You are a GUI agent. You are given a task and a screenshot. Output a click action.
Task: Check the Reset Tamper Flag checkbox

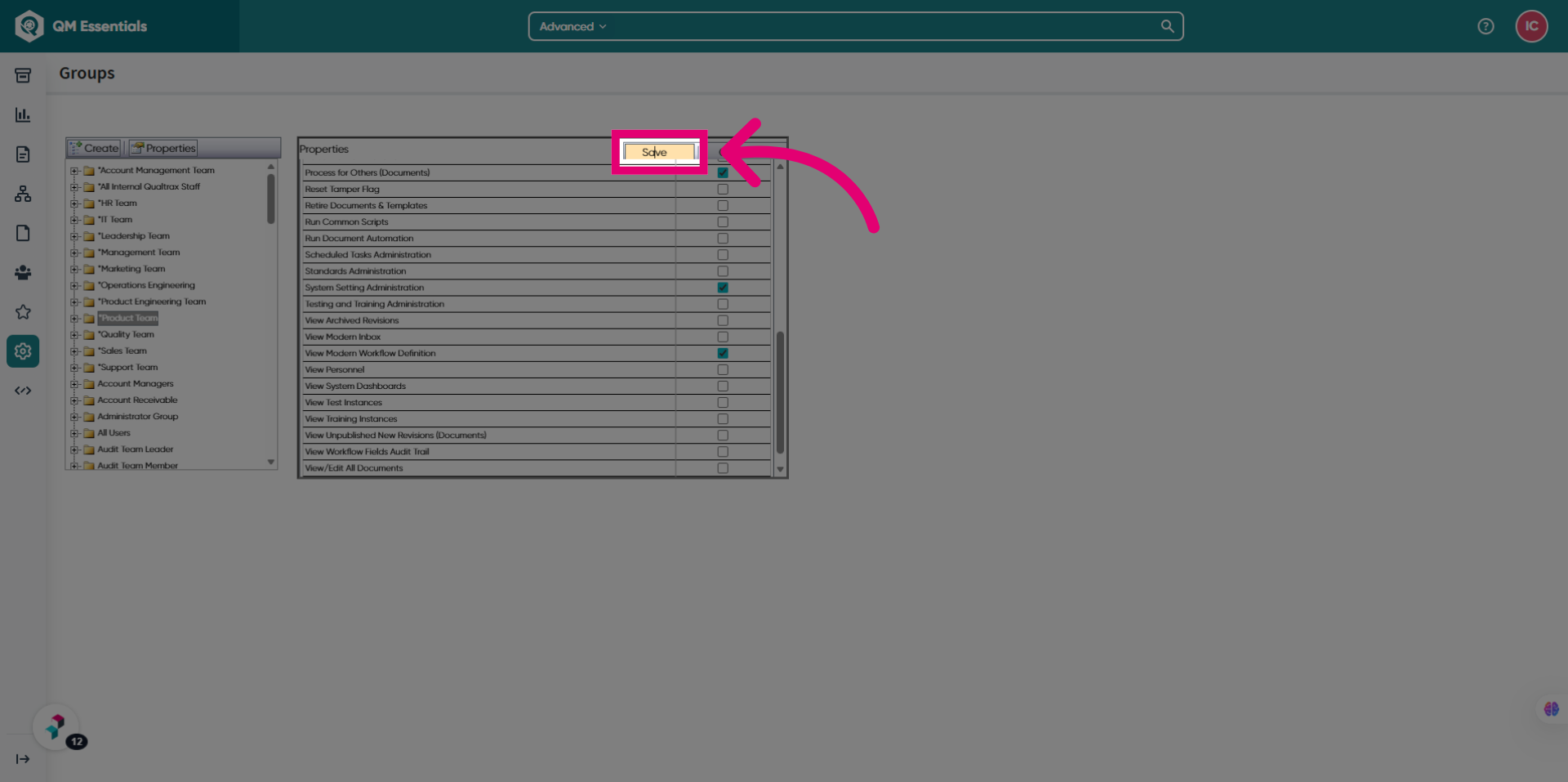click(x=723, y=189)
